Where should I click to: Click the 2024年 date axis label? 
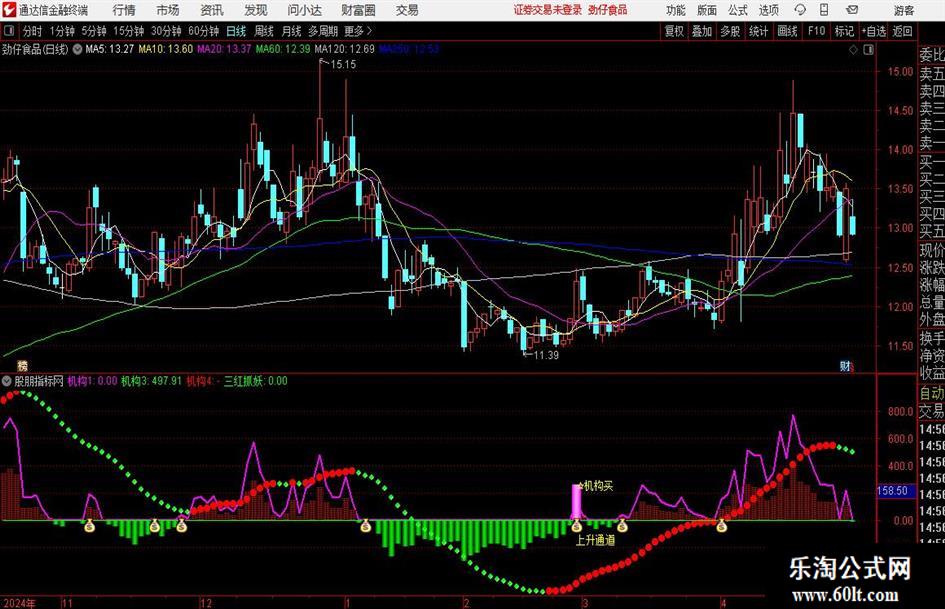tap(19, 602)
